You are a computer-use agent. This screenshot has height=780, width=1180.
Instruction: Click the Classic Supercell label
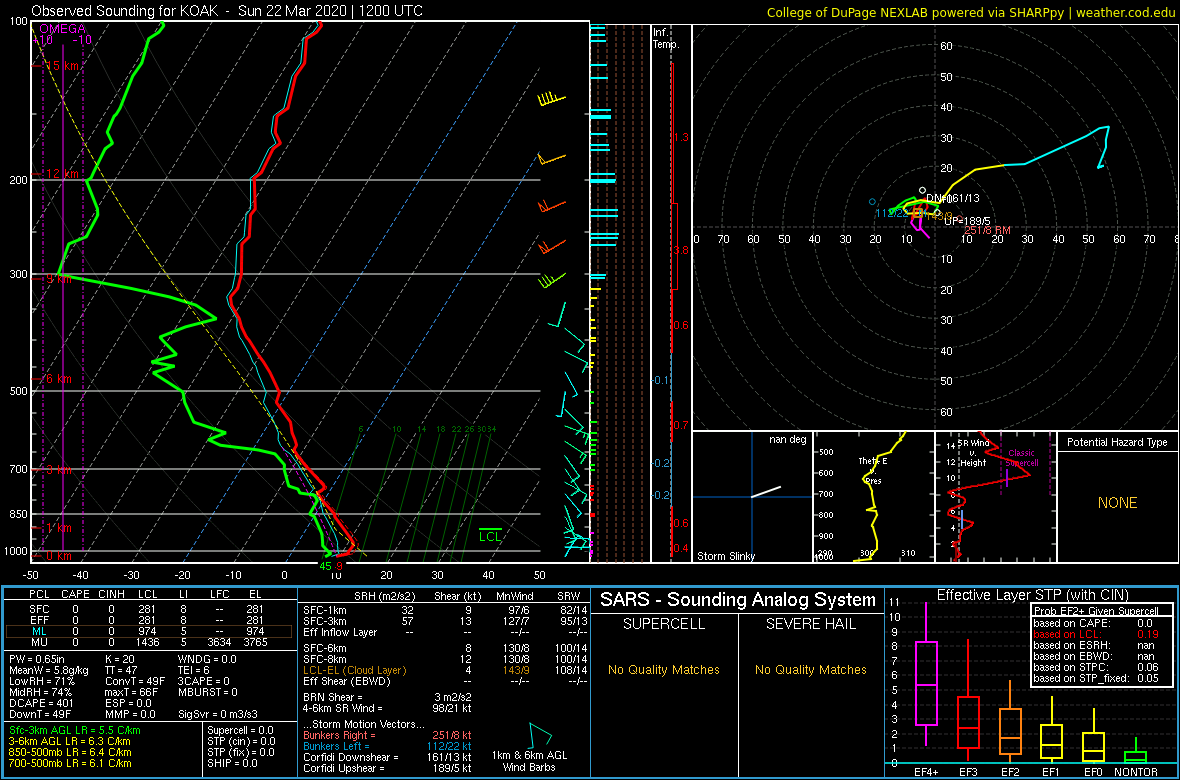coord(1023,459)
